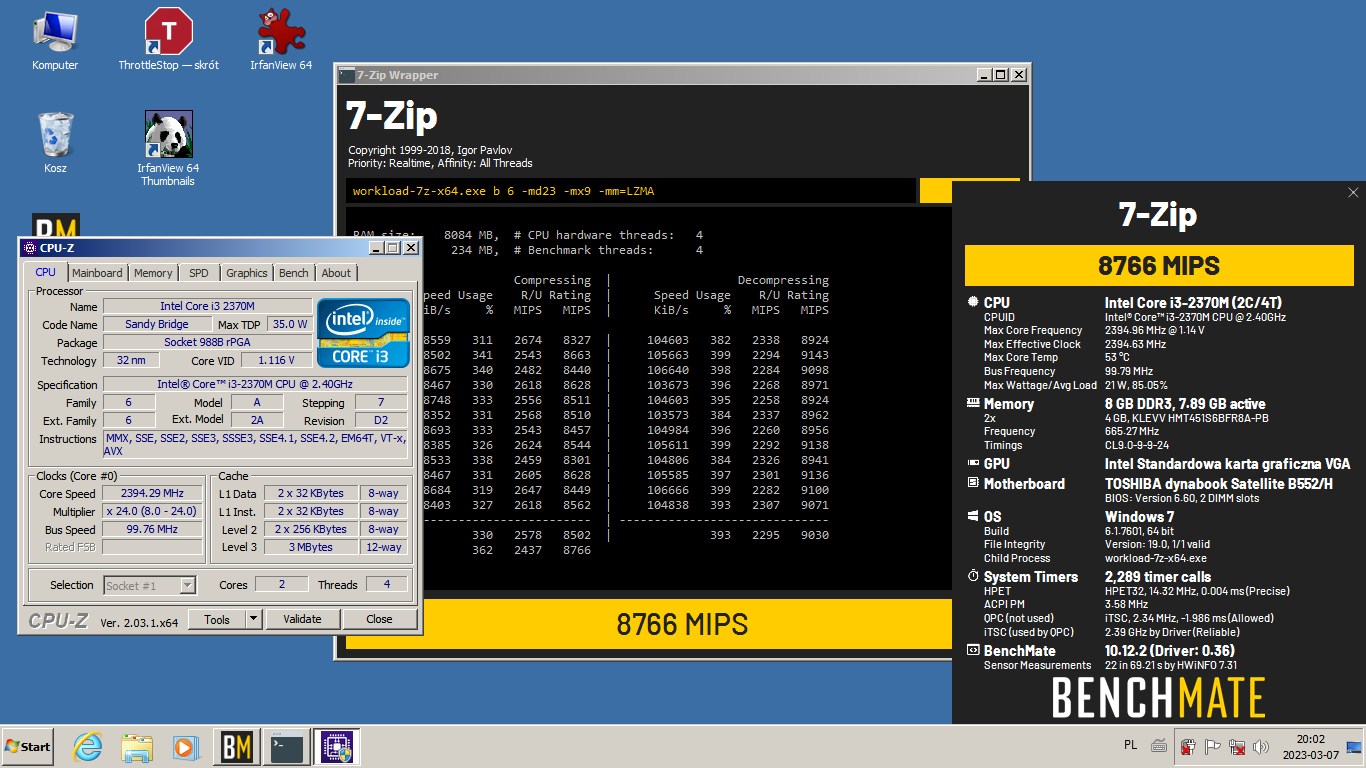
Task: Click the CPU section icon in BenchMate
Action: pyautogui.click(x=973, y=301)
